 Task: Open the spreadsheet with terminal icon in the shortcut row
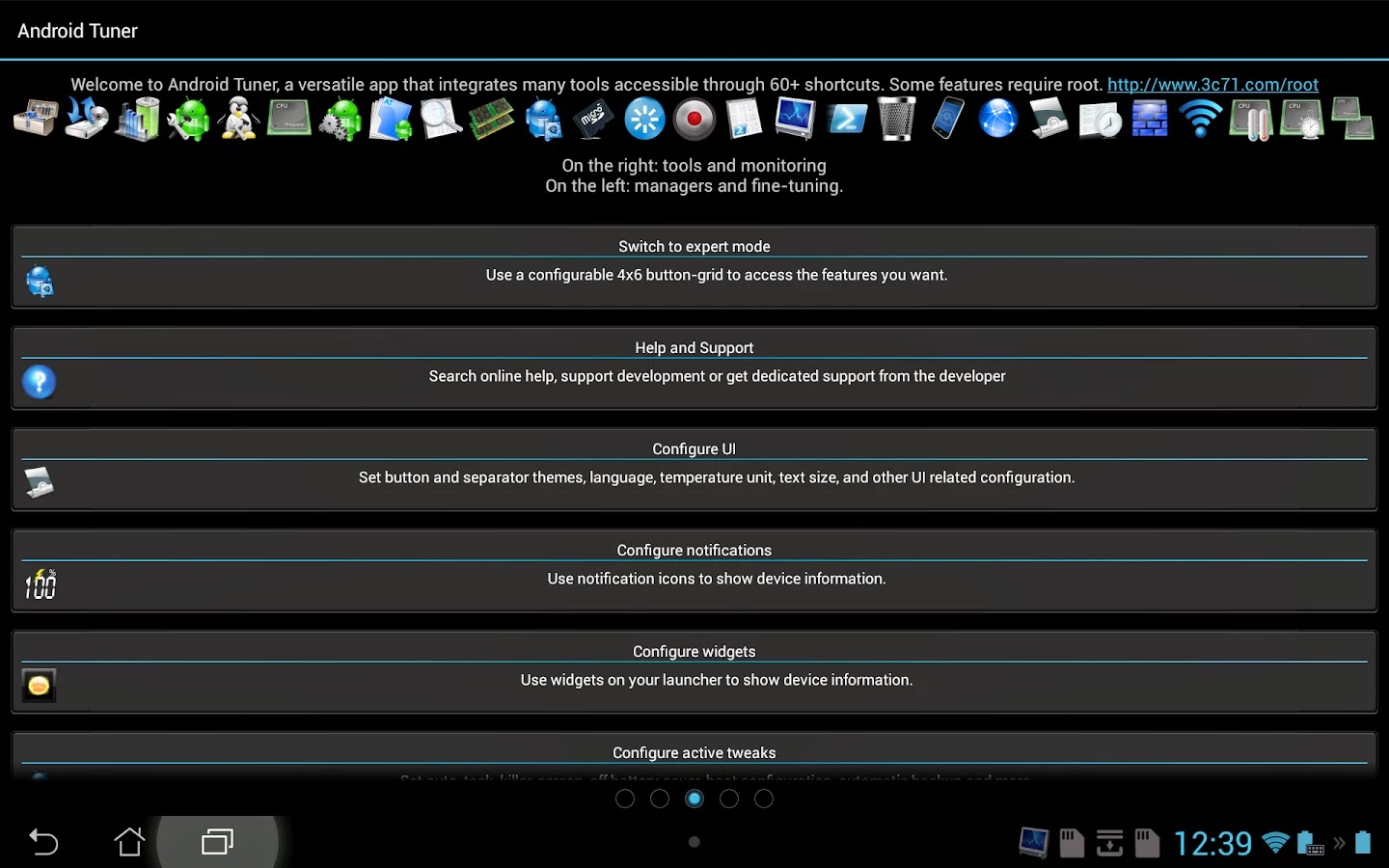[745, 120]
